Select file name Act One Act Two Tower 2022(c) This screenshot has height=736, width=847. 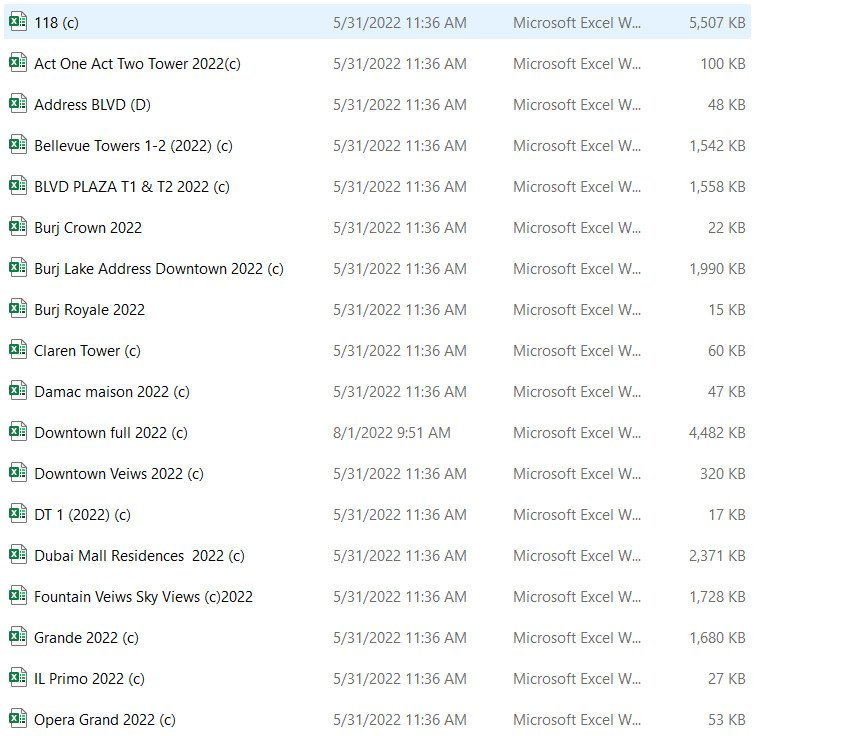(137, 64)
